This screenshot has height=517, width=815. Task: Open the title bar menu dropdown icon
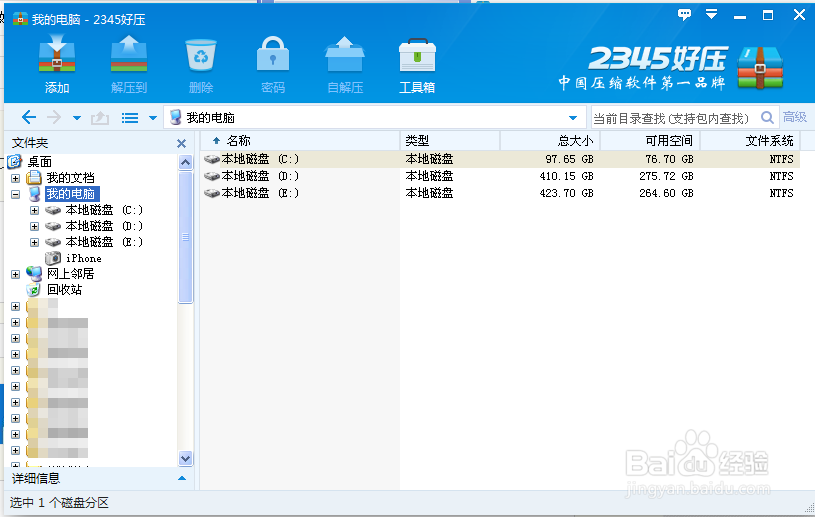(x=712, y=14)
